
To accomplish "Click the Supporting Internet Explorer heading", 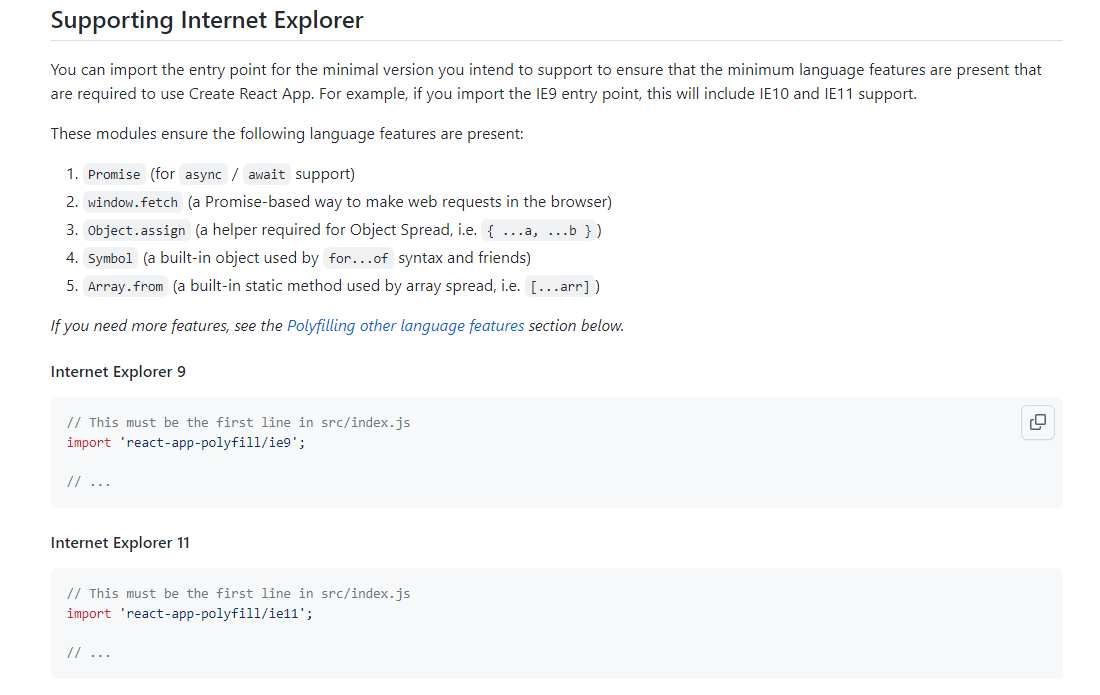I will tap(207, 20).
